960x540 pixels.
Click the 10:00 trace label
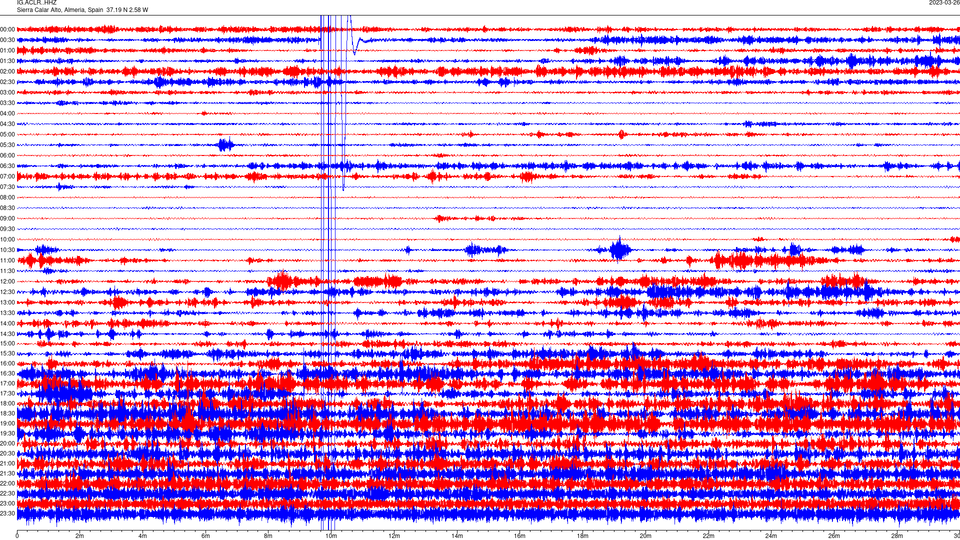(x=7, y=239)
